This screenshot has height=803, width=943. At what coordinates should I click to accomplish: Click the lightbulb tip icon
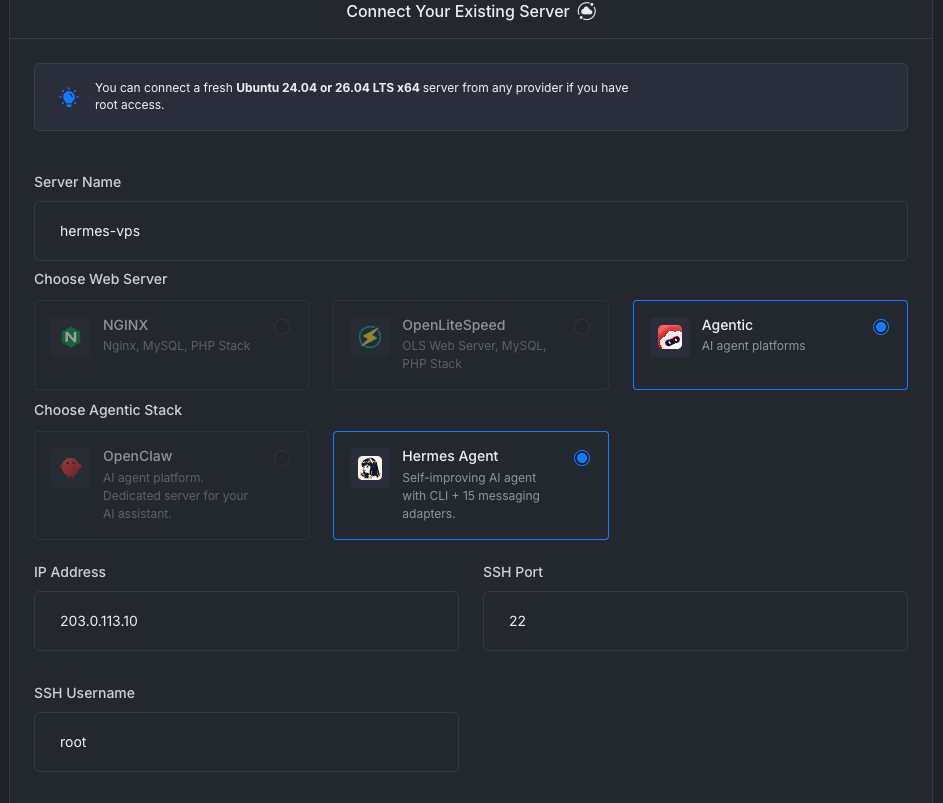pyautogui.click(x=69, y=97)
